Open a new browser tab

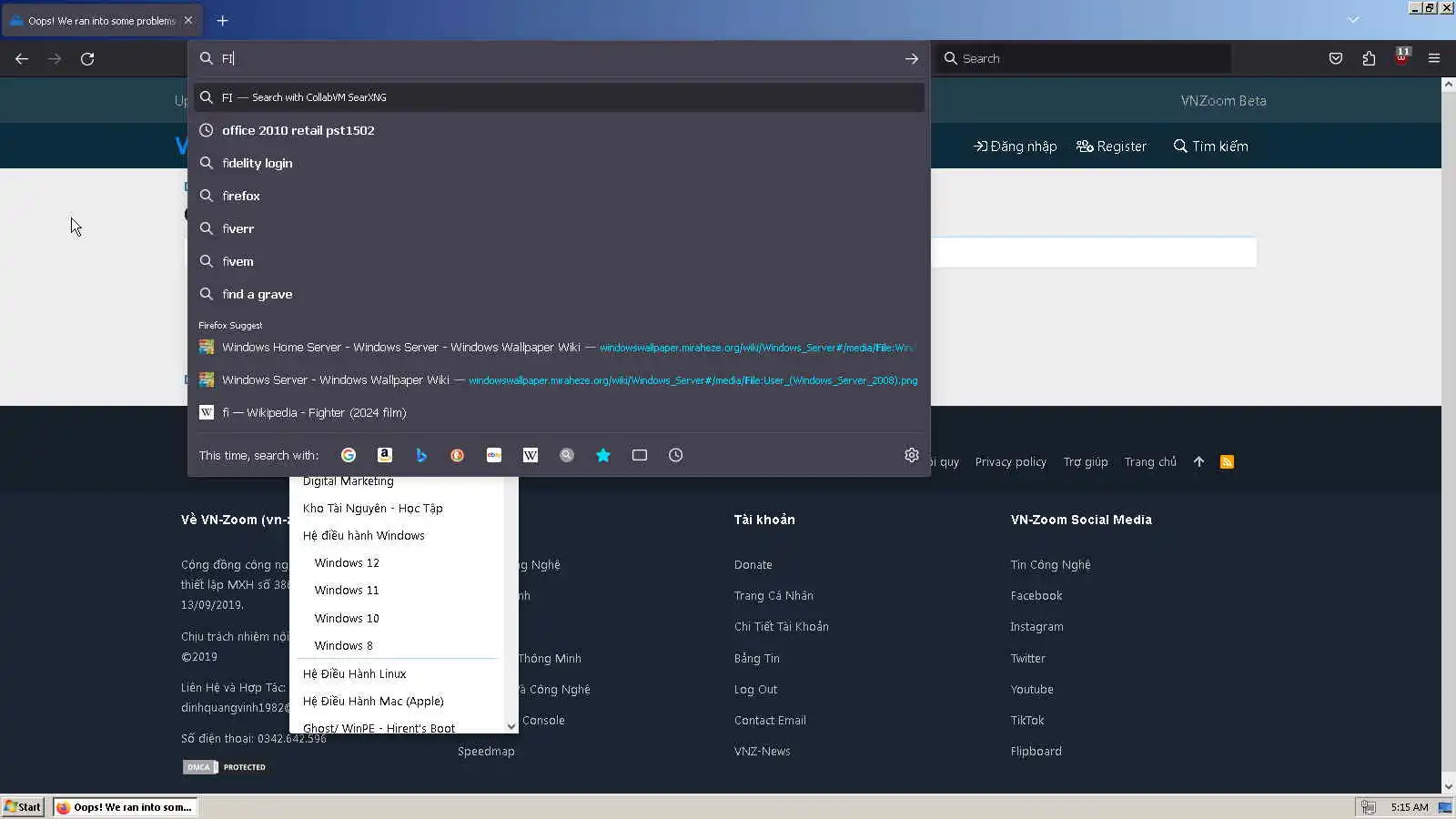222,20
